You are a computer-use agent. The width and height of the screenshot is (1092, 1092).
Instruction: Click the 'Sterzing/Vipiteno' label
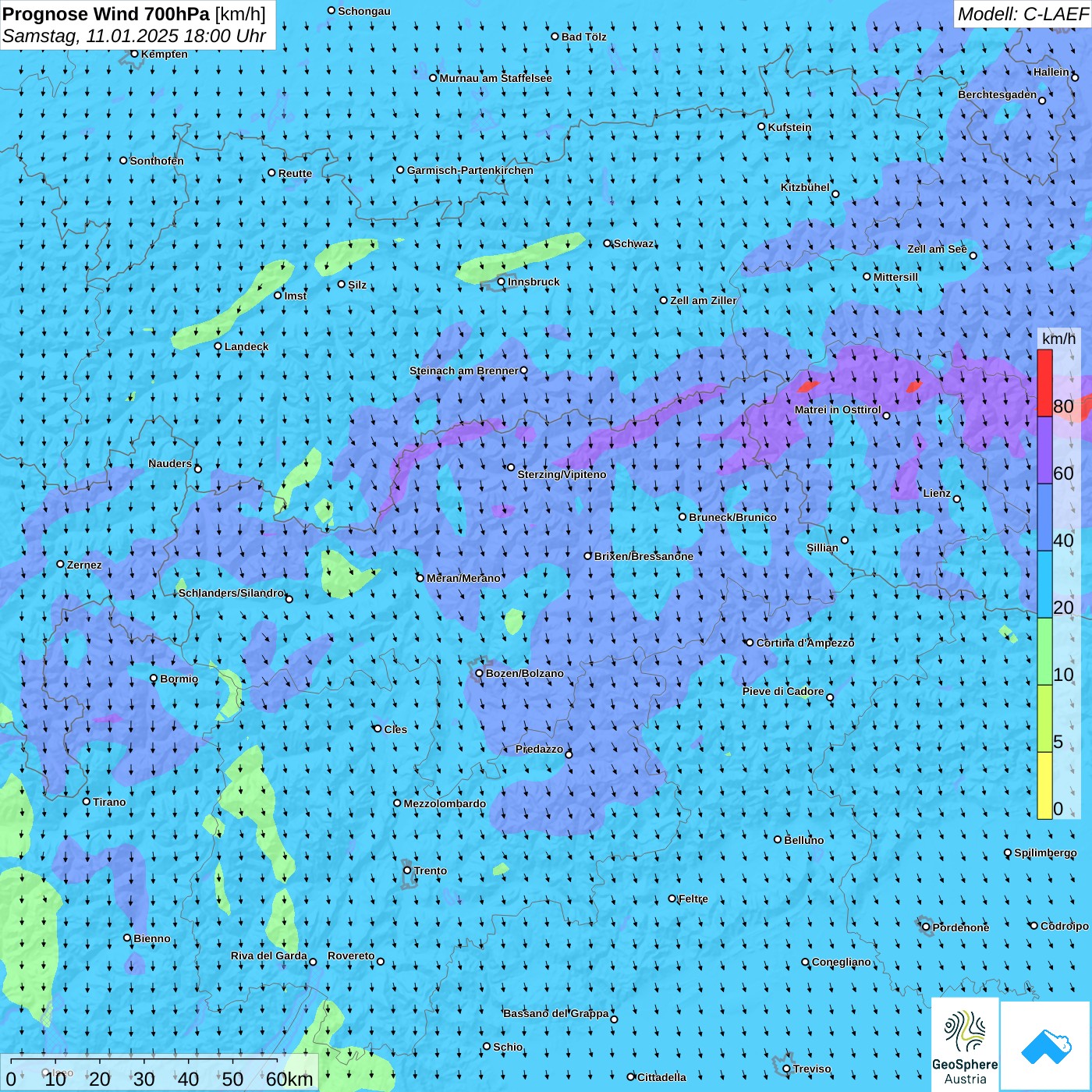(562, 474)
